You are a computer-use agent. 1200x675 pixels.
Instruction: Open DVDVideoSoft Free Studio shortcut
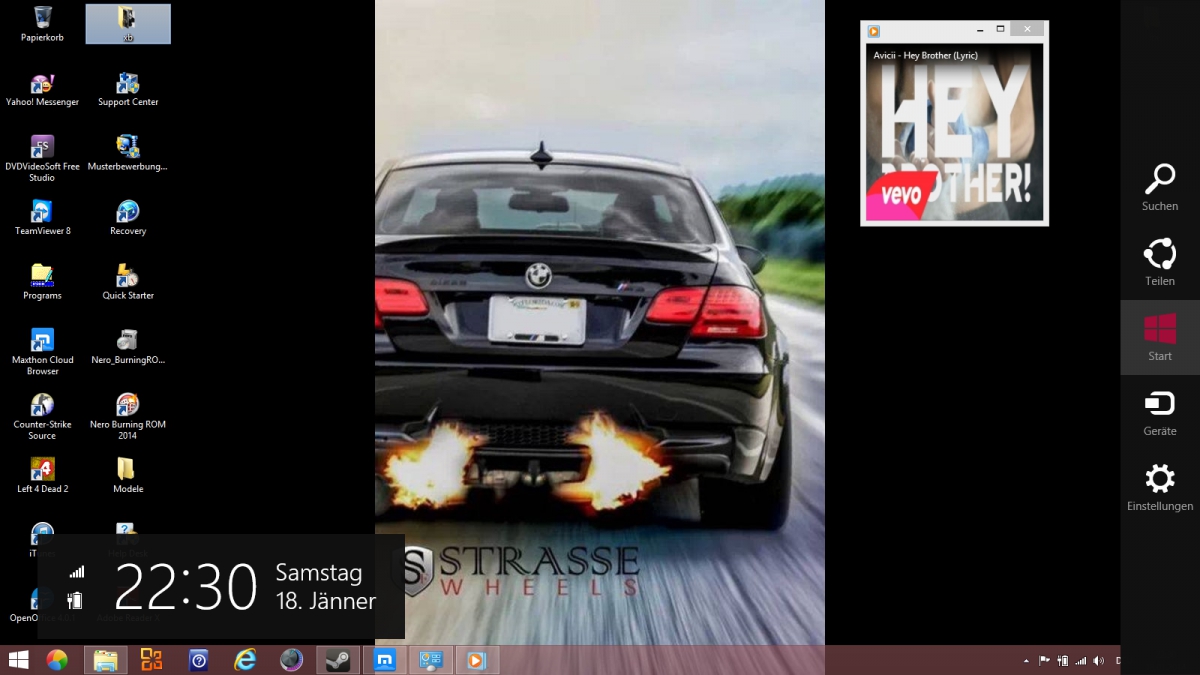pyautogui.click(x=43, y=159)
